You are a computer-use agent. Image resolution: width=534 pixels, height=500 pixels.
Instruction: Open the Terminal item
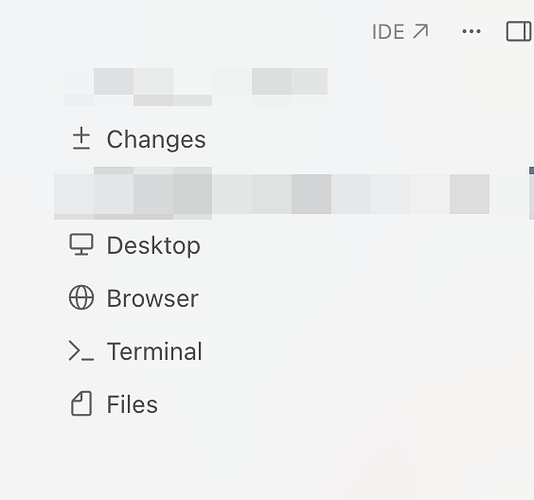(136, 351)
